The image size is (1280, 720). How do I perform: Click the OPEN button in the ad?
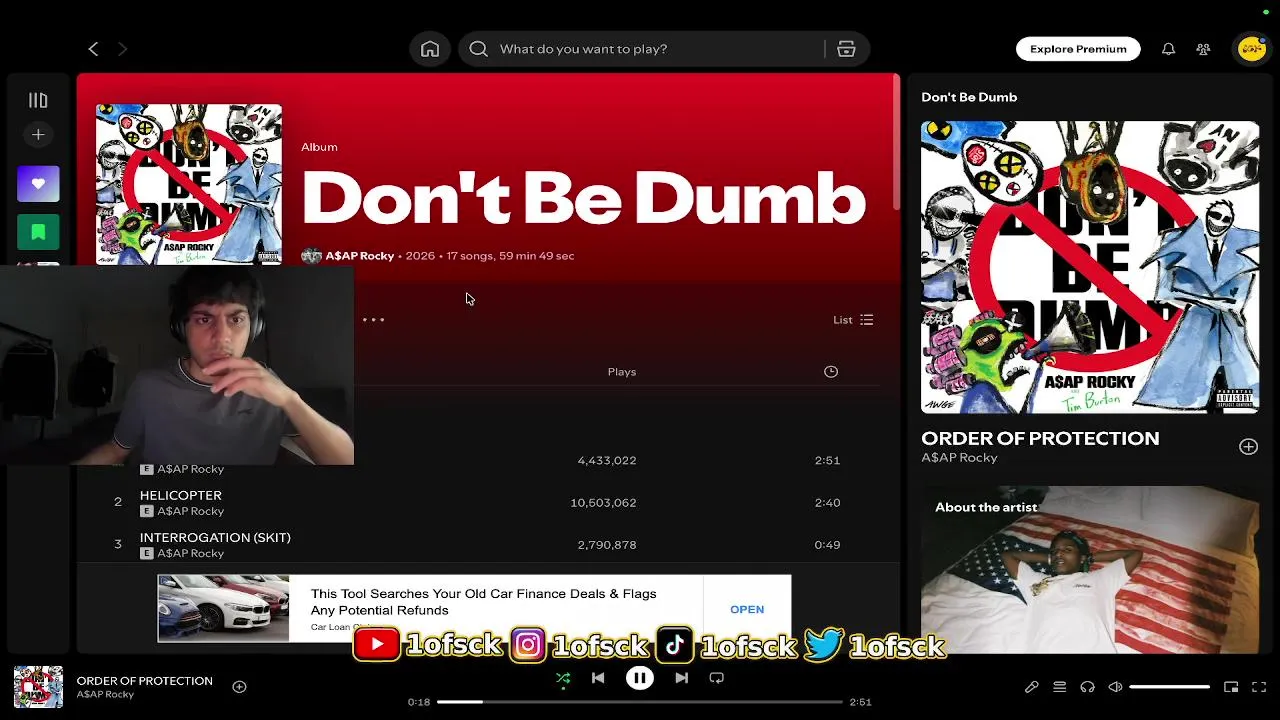click(x=747, y=609)
